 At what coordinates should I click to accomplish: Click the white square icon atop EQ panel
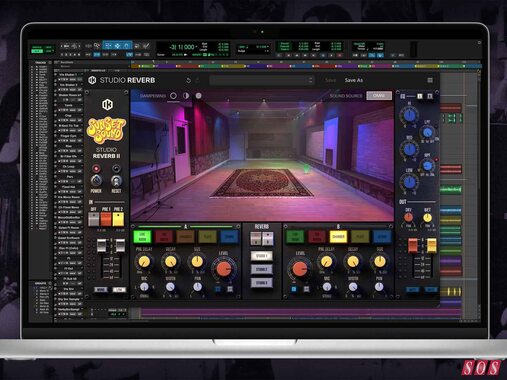[x=420, y=96]
